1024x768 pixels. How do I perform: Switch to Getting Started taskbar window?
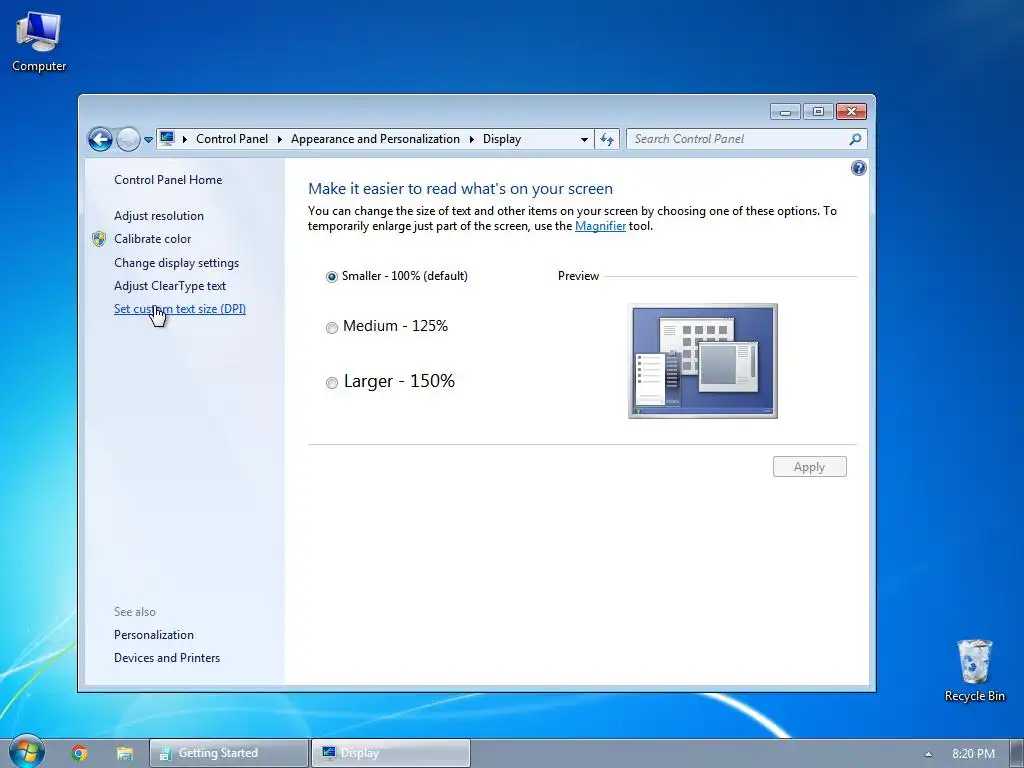coord(229,753)
